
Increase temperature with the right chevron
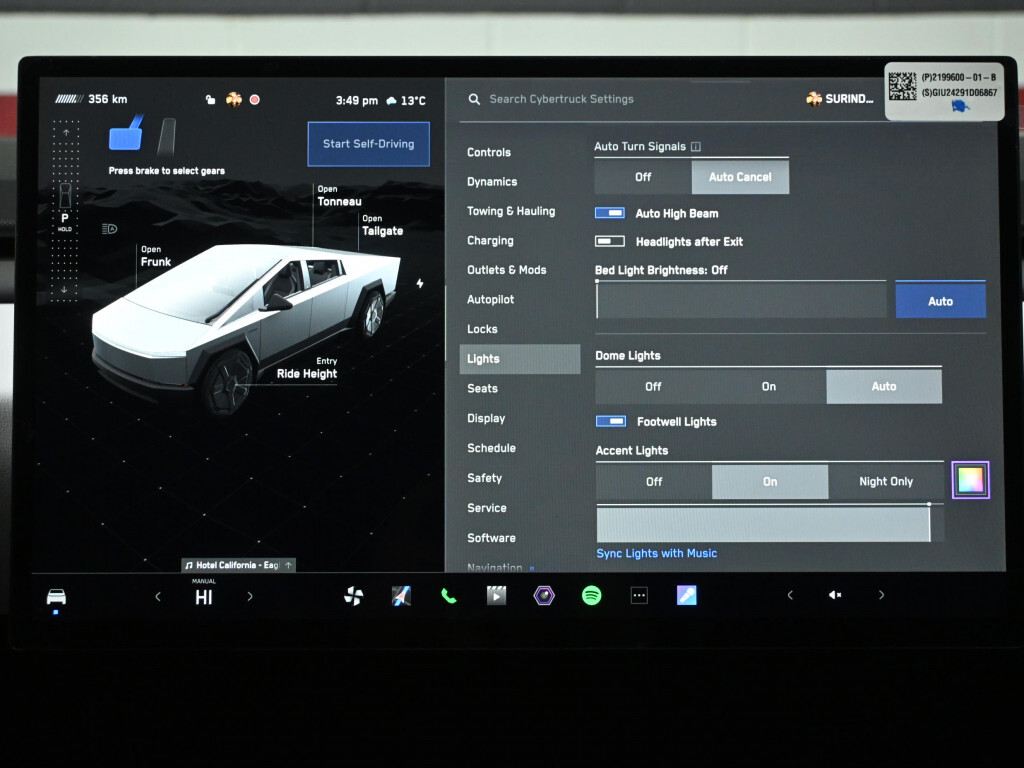click(x=250, y=597)
